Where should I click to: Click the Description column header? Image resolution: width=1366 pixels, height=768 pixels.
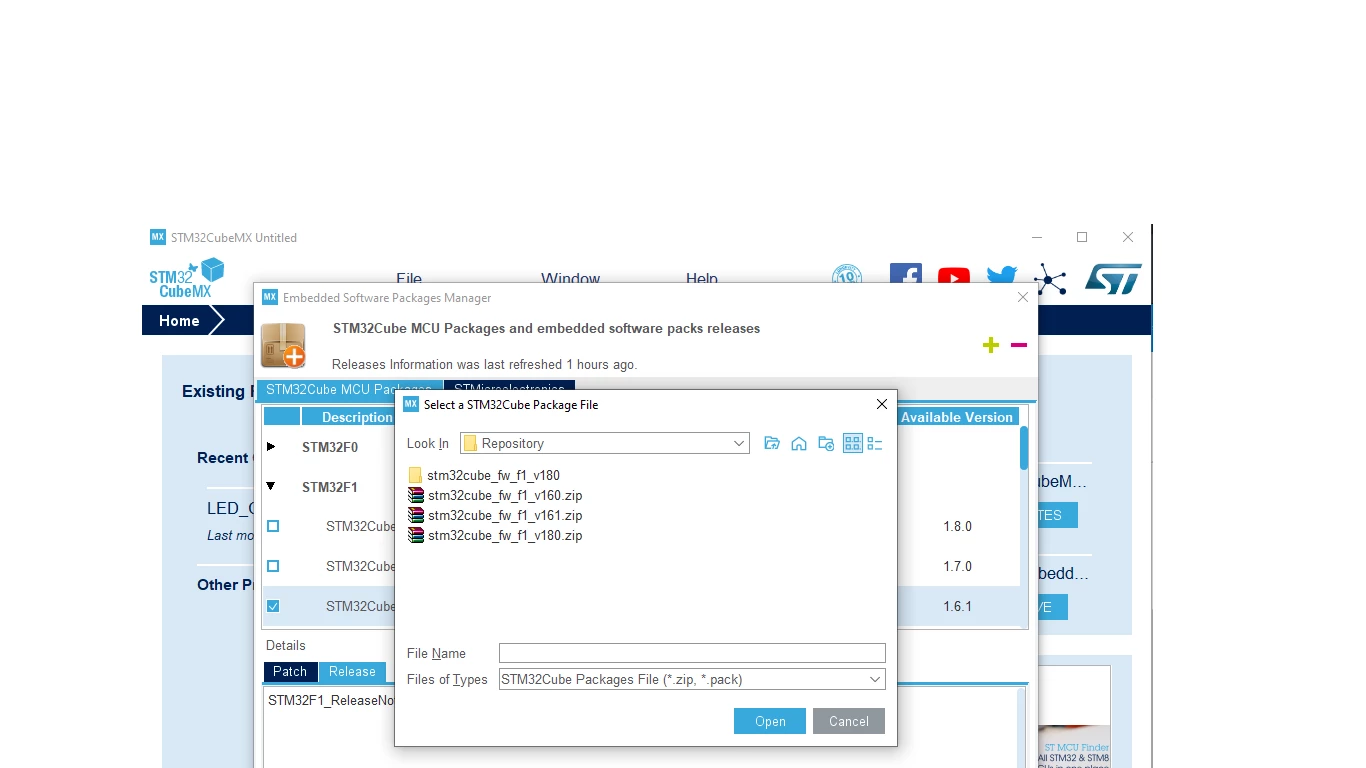357,417
